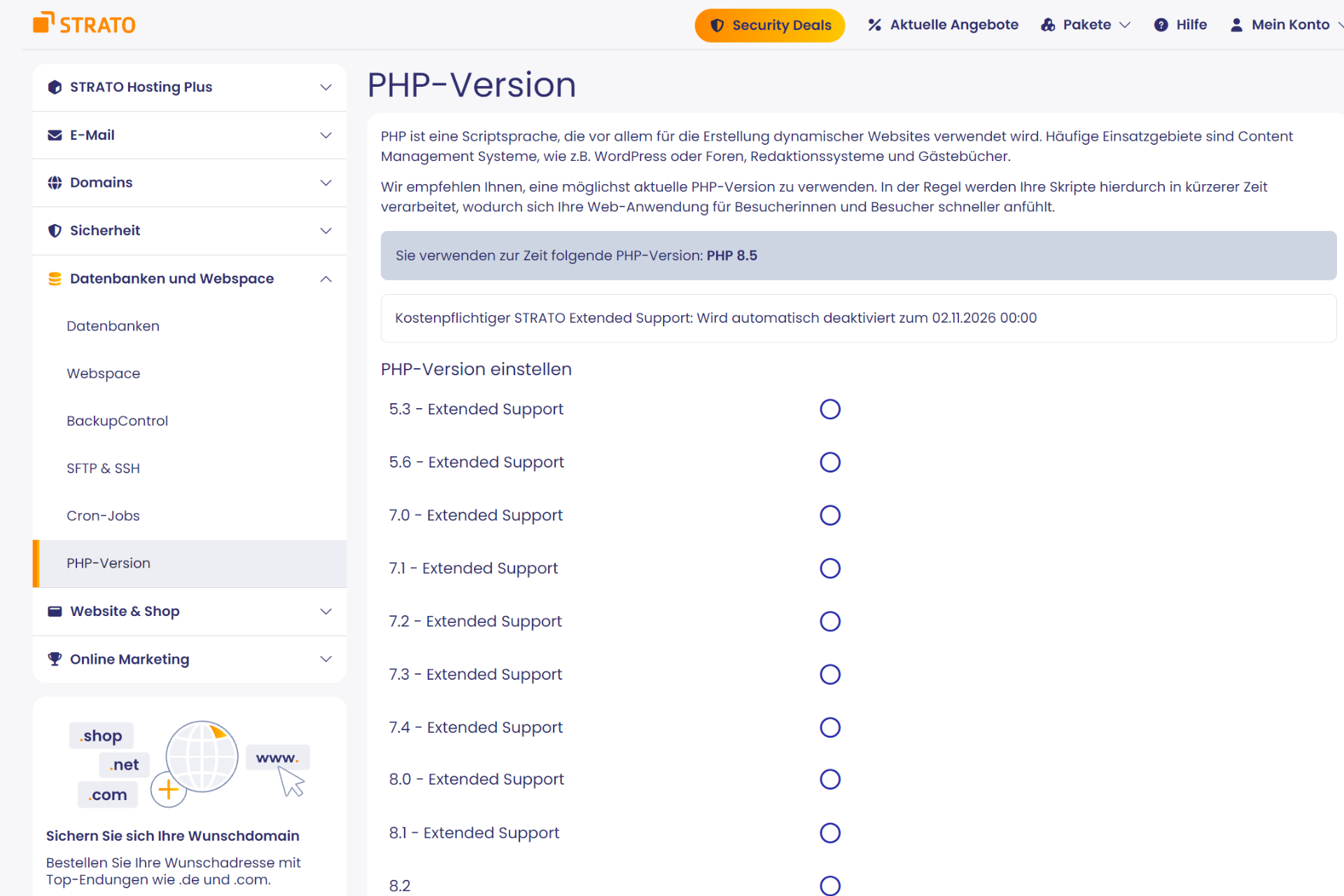1344x896 pixels.
Task: Click the 7.4 - Extended Support label
Action: click(x=475, y=727)
